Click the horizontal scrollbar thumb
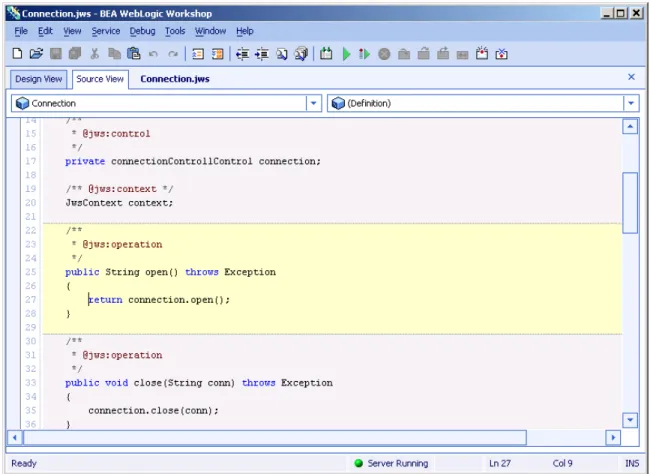The width and height of the screenshot is (650, 474). [275, 438]
